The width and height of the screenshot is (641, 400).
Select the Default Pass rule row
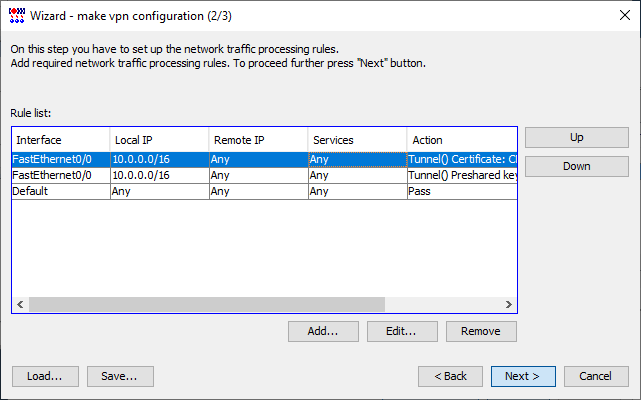click(x=264, y=191)
